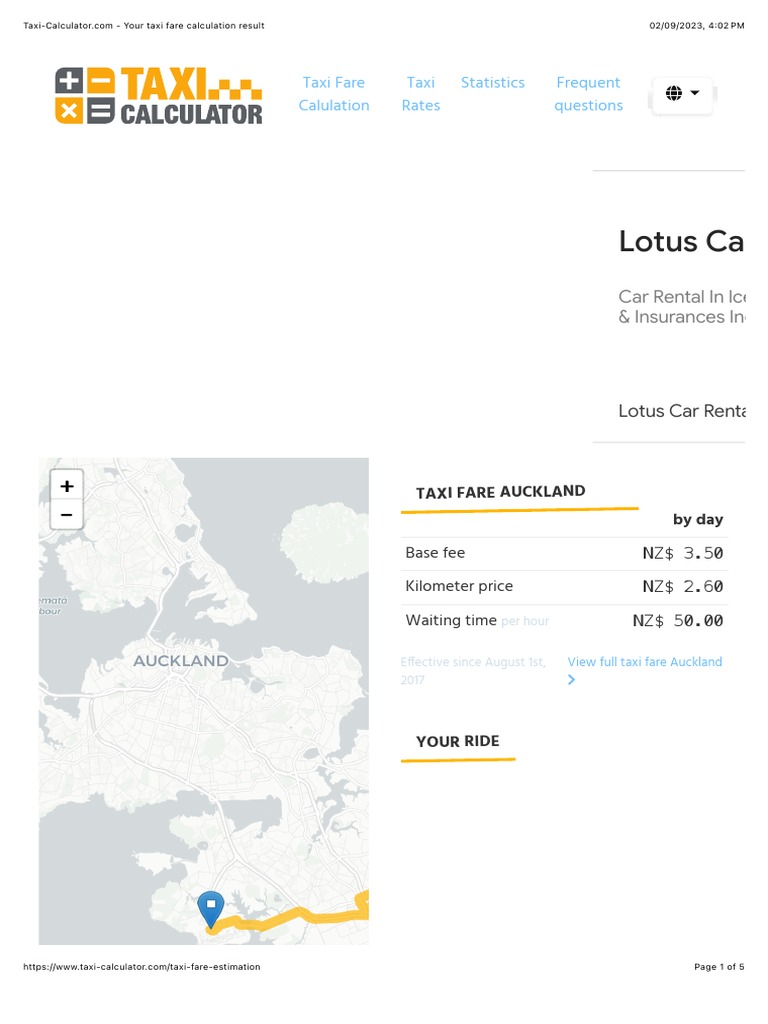Open the globe language selector

[682, 94]
